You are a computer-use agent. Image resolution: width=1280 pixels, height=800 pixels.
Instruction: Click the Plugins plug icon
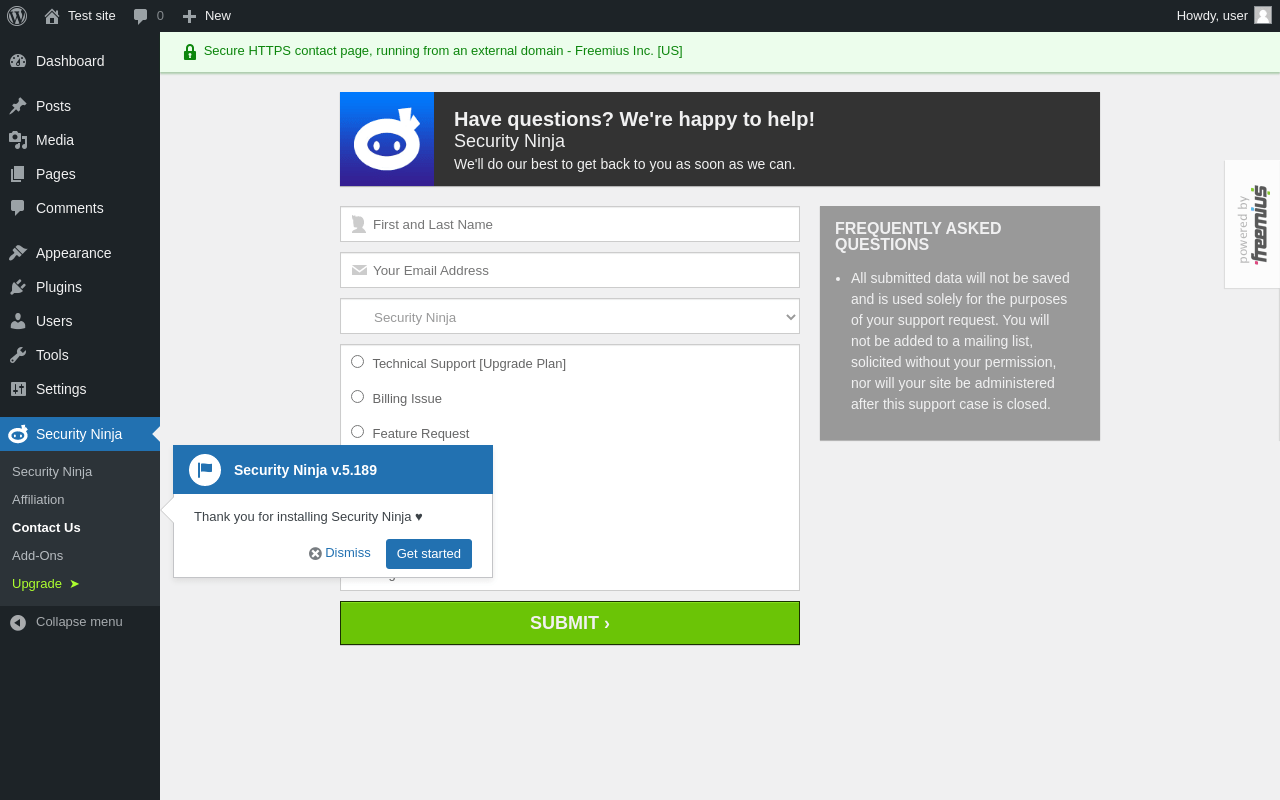click(18, 287)
